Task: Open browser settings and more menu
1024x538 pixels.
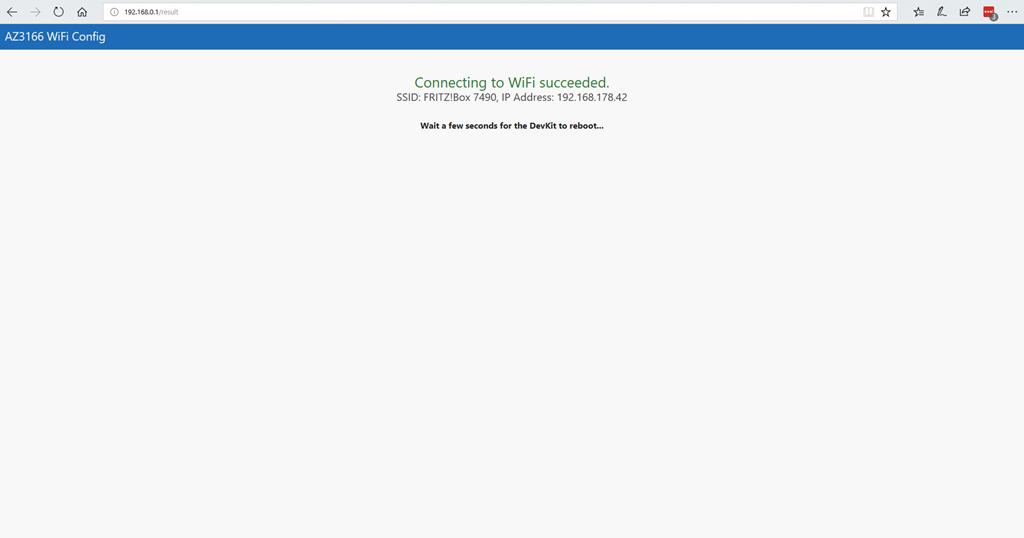Action: tap(1012, 12)
